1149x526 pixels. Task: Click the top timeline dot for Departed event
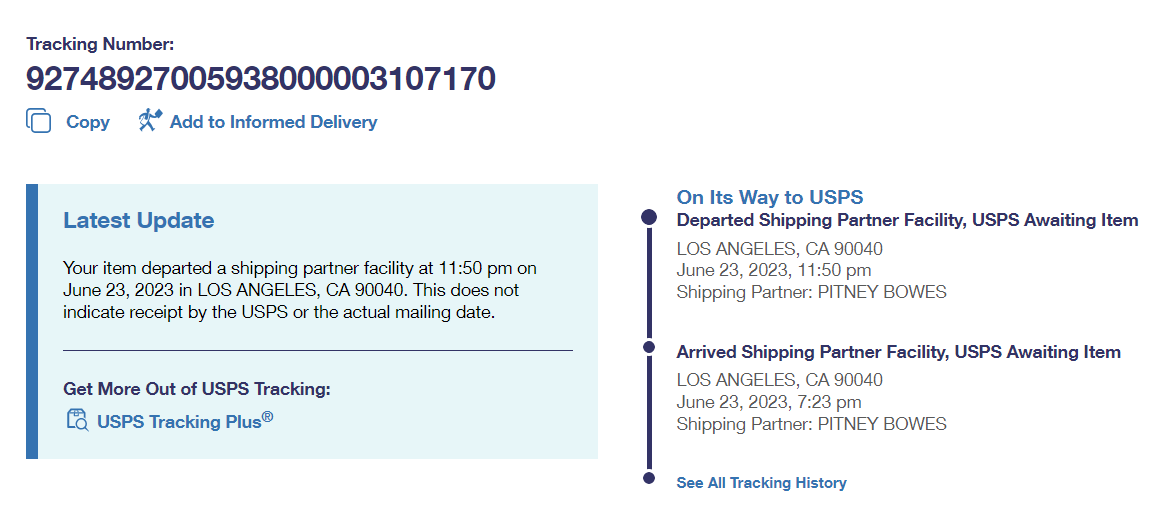[x=649, y=217]
